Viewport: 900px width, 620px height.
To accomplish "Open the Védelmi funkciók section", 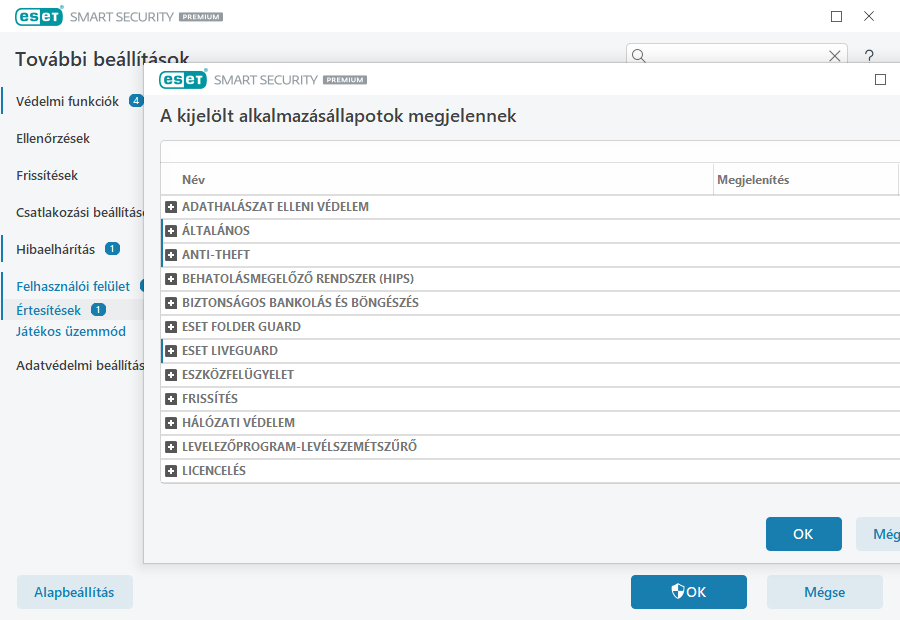I will 68,101.
